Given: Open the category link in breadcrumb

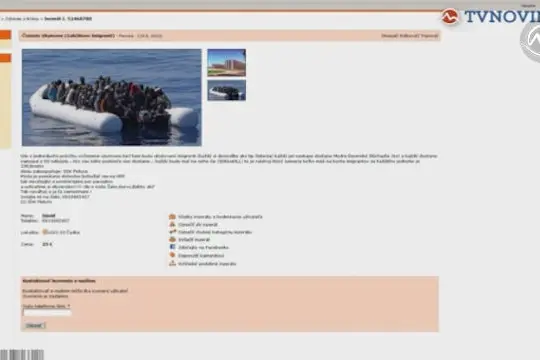Looking at the screenshot, I should (x=22, y=19).
